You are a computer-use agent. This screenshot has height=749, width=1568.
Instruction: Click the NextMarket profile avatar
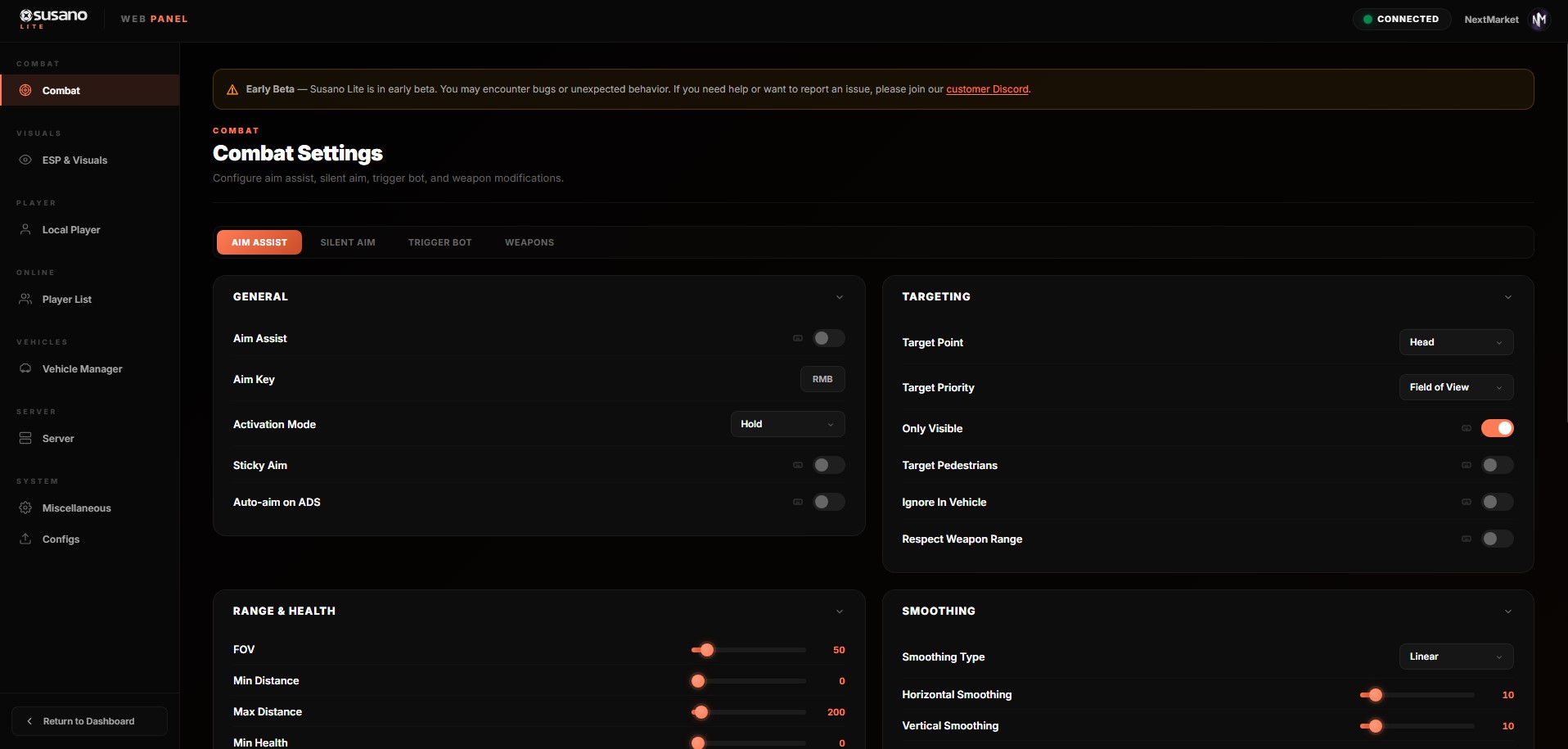coord(1539,19)
